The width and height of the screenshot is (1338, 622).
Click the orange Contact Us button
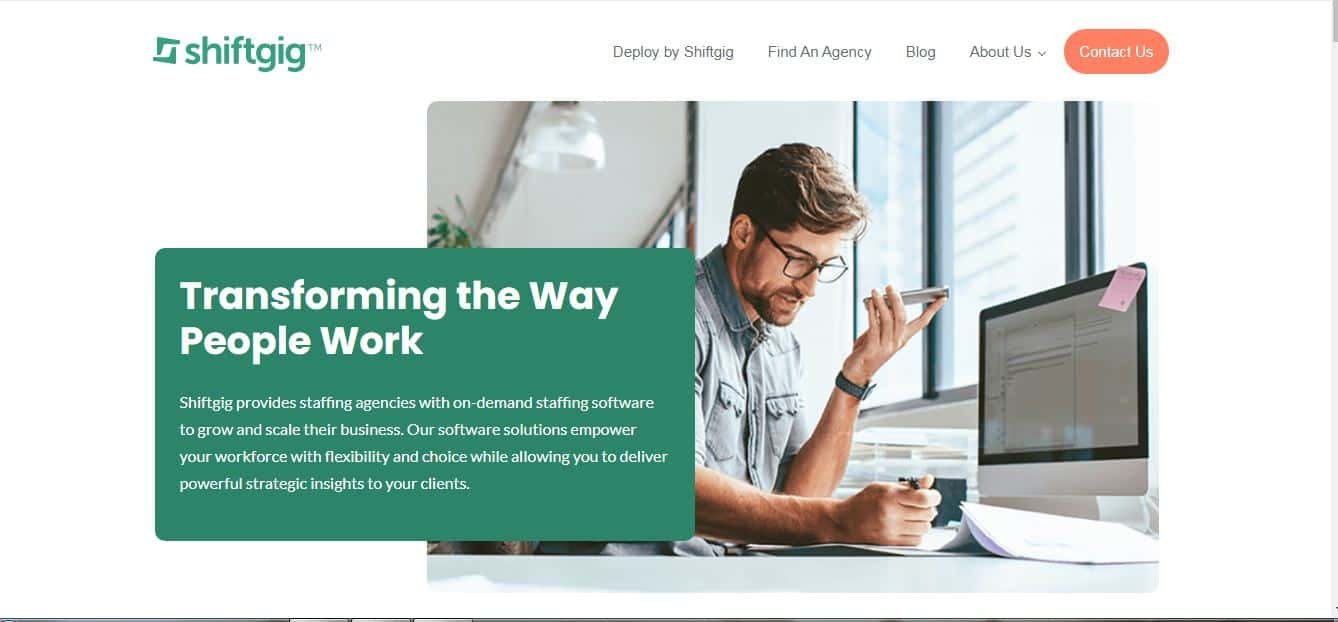[x=1116, y=52]
